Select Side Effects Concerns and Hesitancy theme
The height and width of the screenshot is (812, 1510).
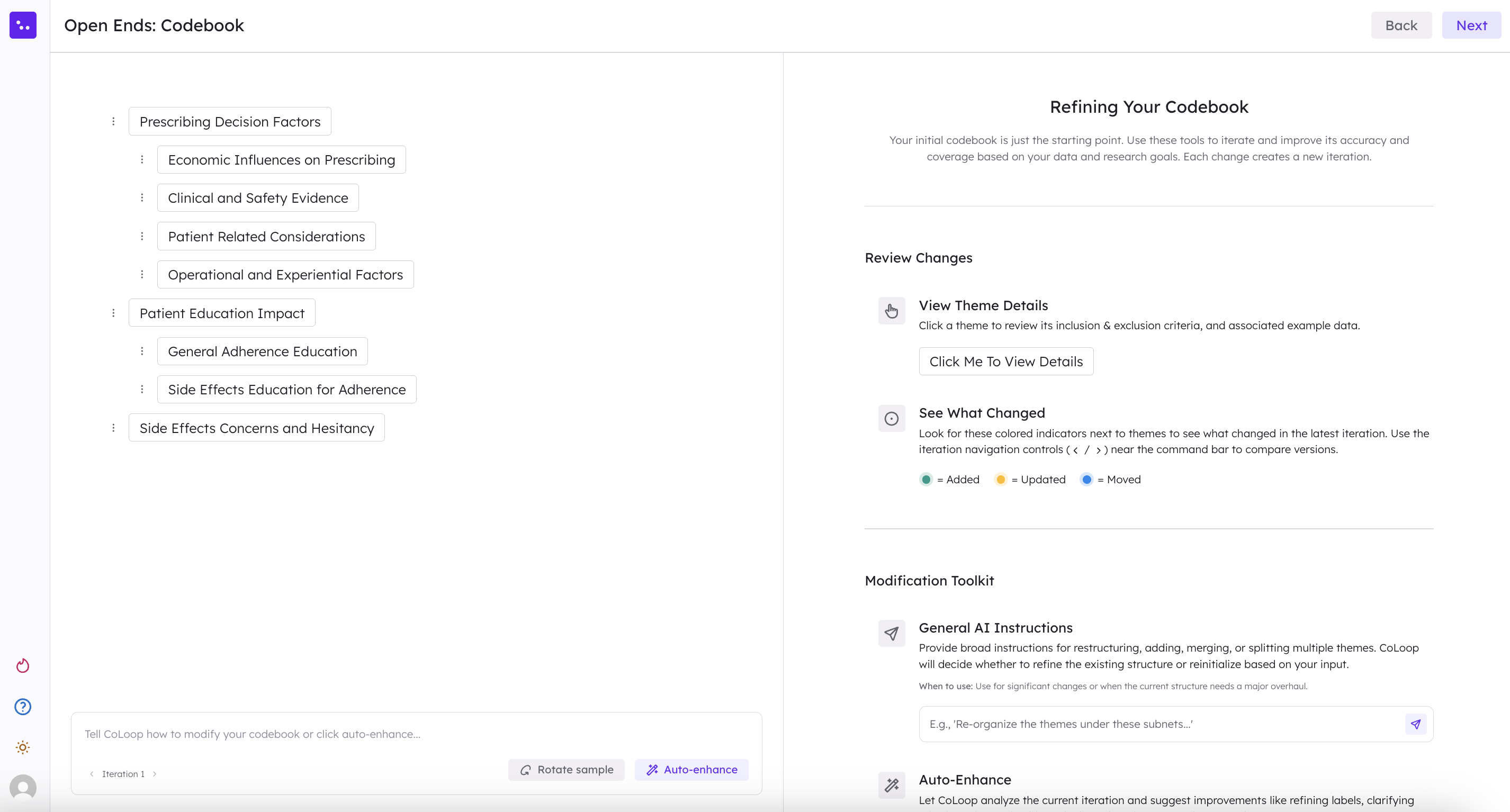257,428
